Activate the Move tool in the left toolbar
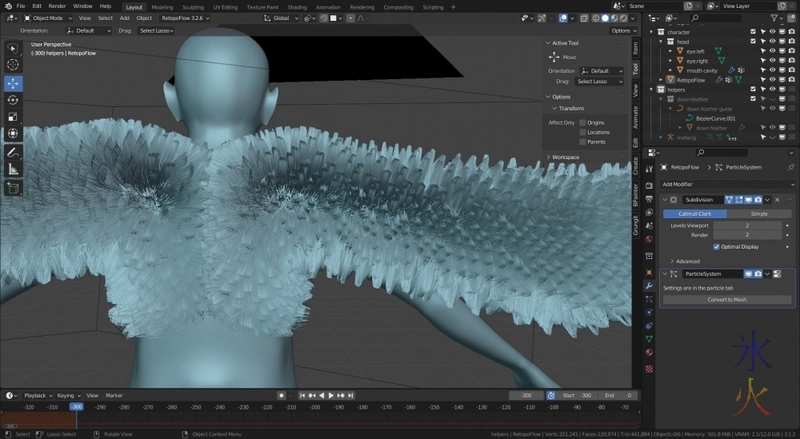 point(13,83)
